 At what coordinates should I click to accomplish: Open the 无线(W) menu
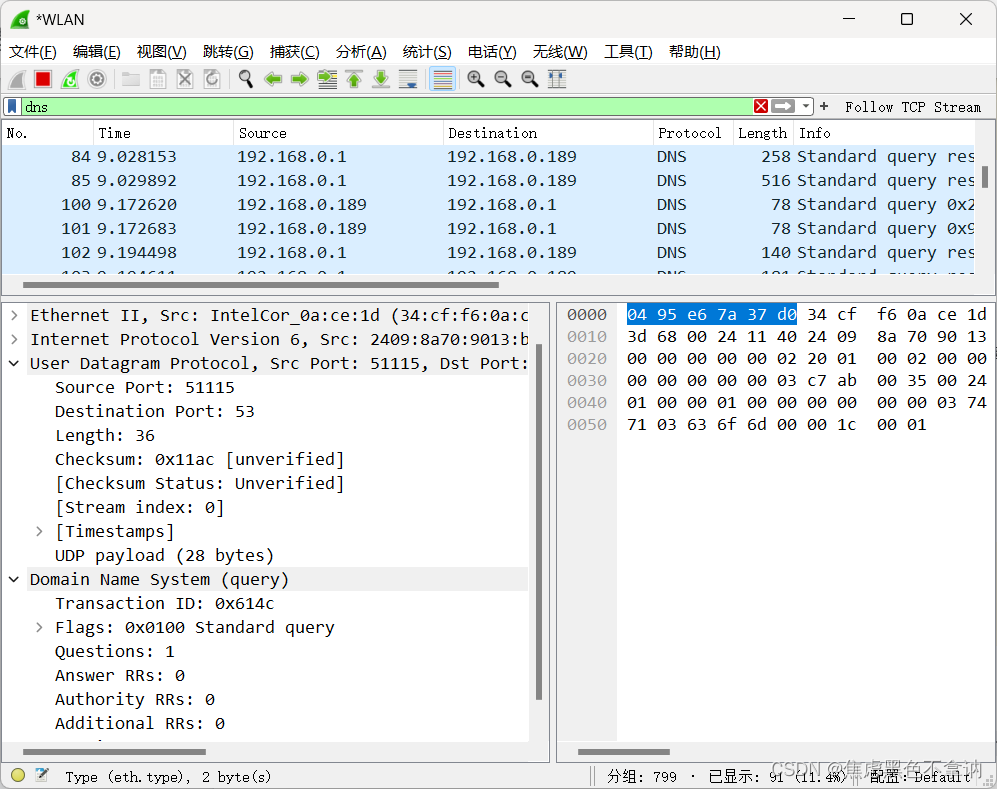[560, 52]
